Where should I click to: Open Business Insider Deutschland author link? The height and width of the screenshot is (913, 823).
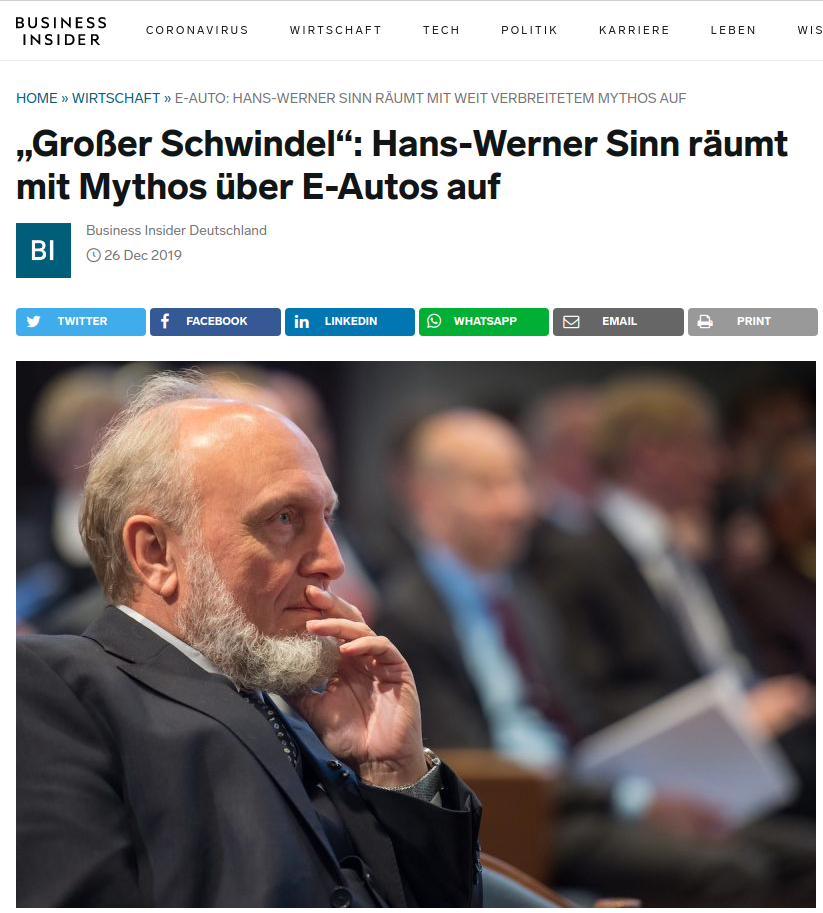tap(176, 231)
